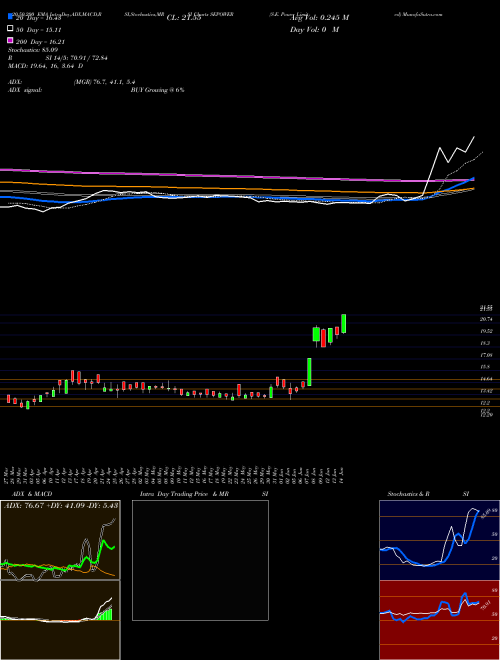The height and width of the screenshot is (660, 500).
Task: Click the blue 20 Day EMA legend swatch
Action: pyautogui.click(x=10, y=17)
